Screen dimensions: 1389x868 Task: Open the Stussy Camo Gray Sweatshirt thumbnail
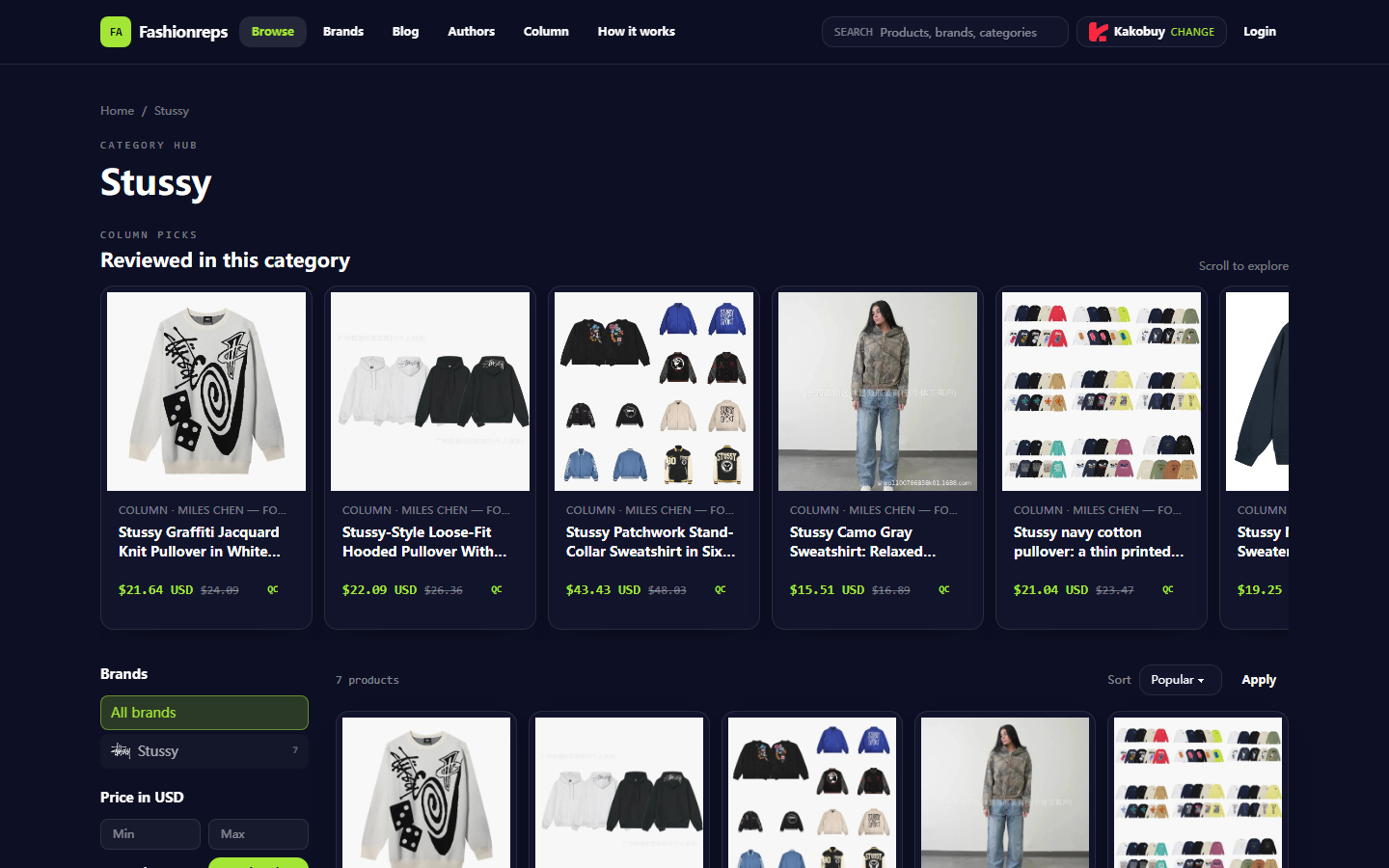[878, 392]
